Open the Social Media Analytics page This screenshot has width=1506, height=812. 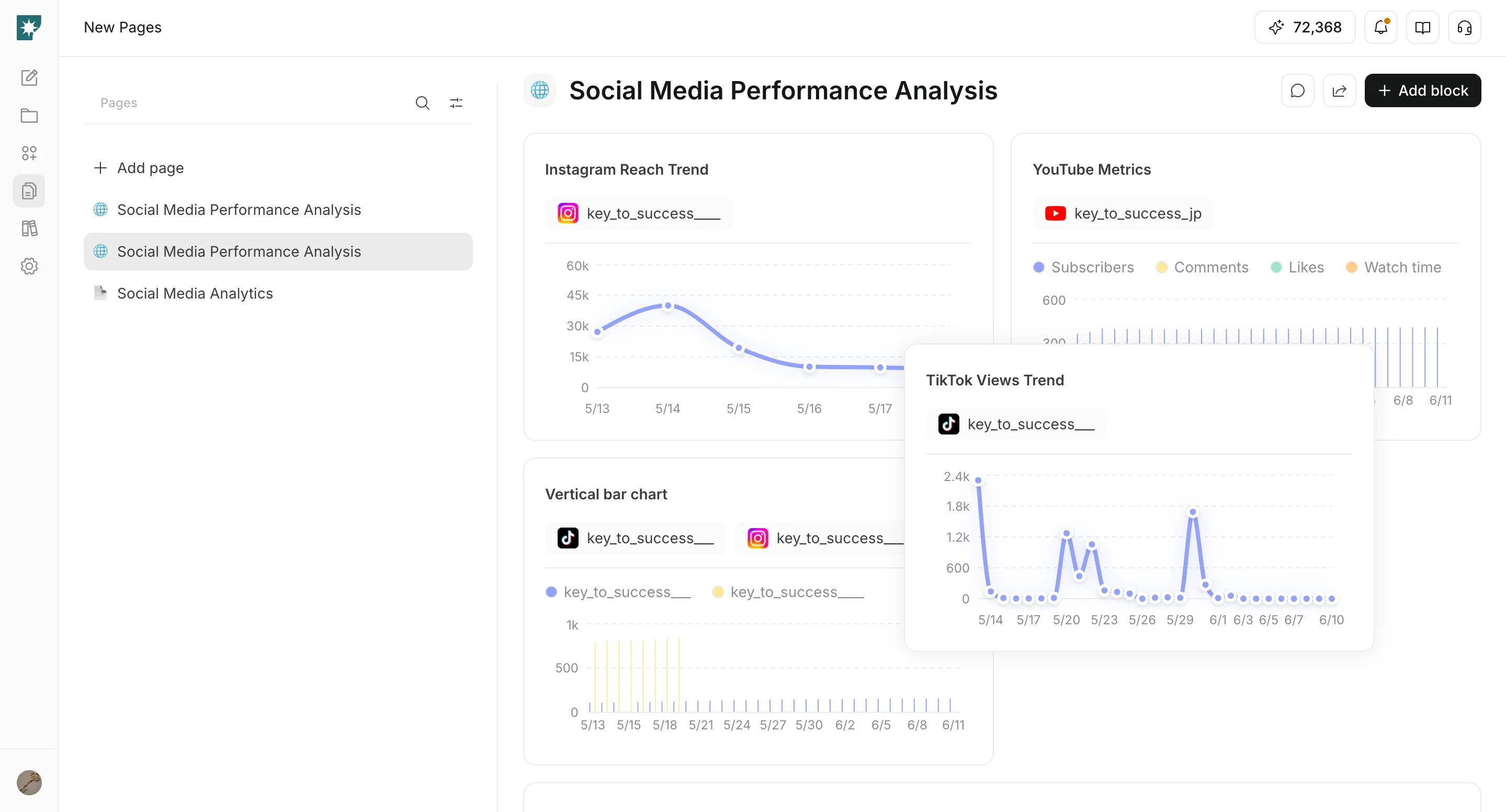pyautogui.click(x=278, y=294)
